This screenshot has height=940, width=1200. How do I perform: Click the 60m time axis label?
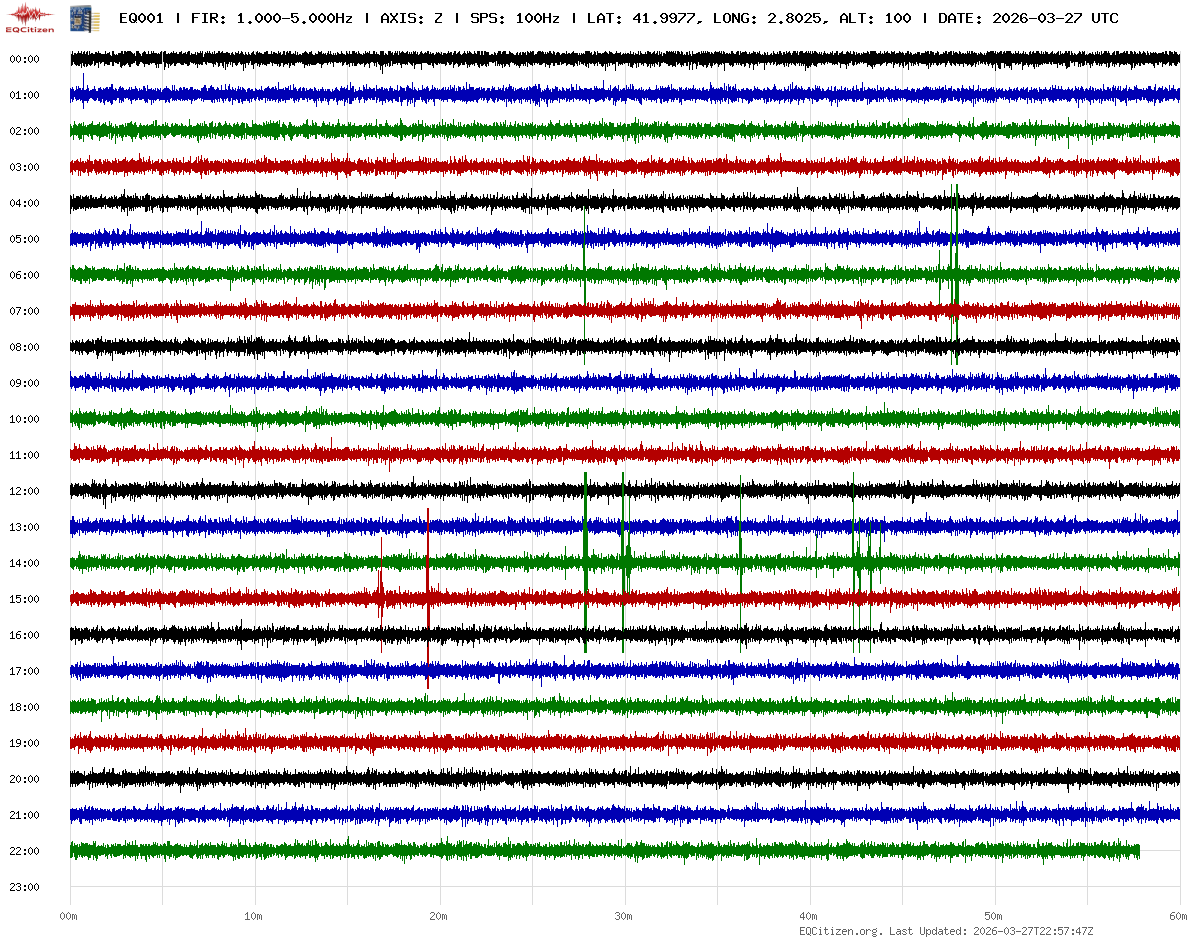point(1179,916)
